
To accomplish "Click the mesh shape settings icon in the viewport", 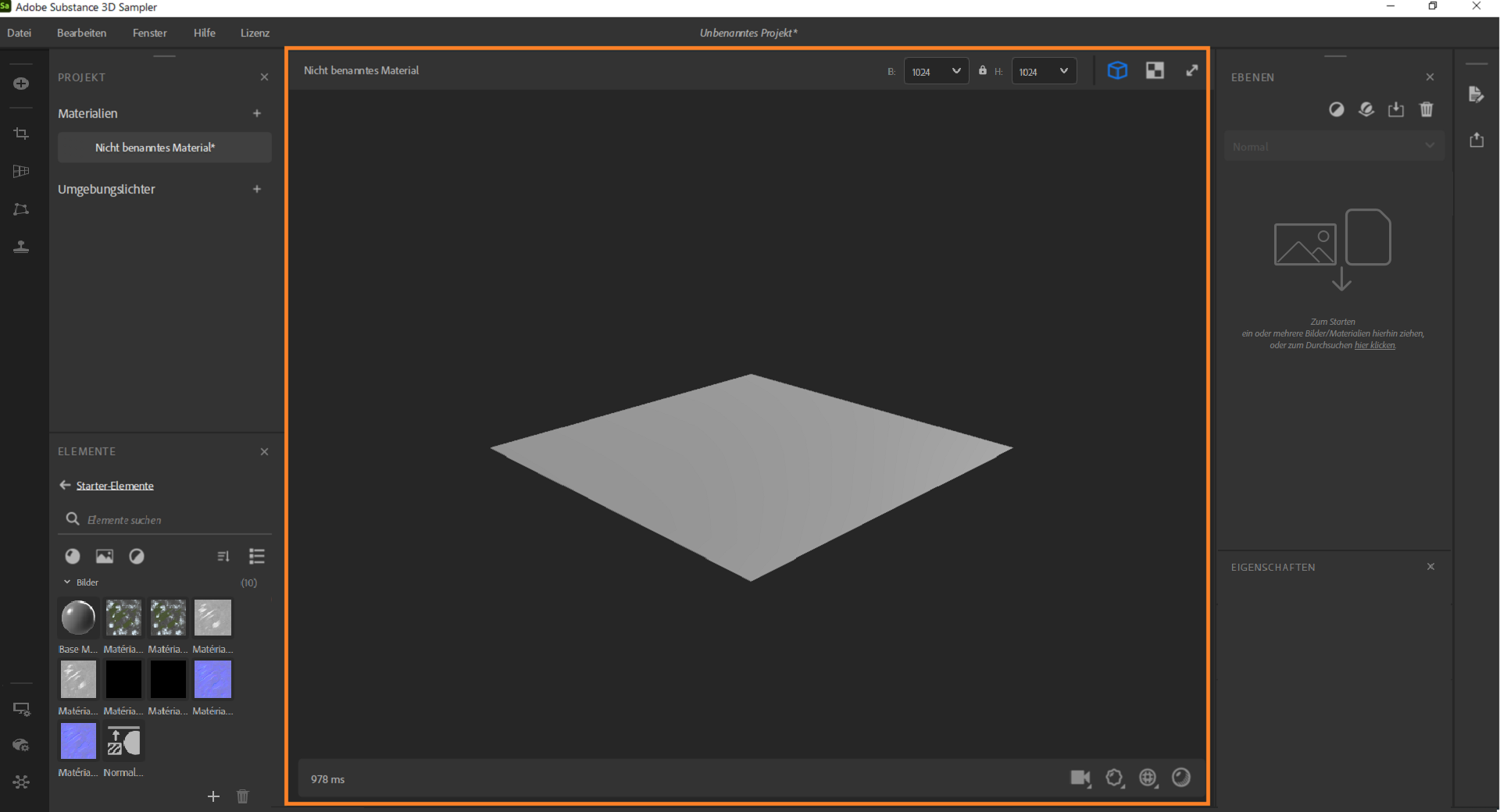I will coord(1115,778).
